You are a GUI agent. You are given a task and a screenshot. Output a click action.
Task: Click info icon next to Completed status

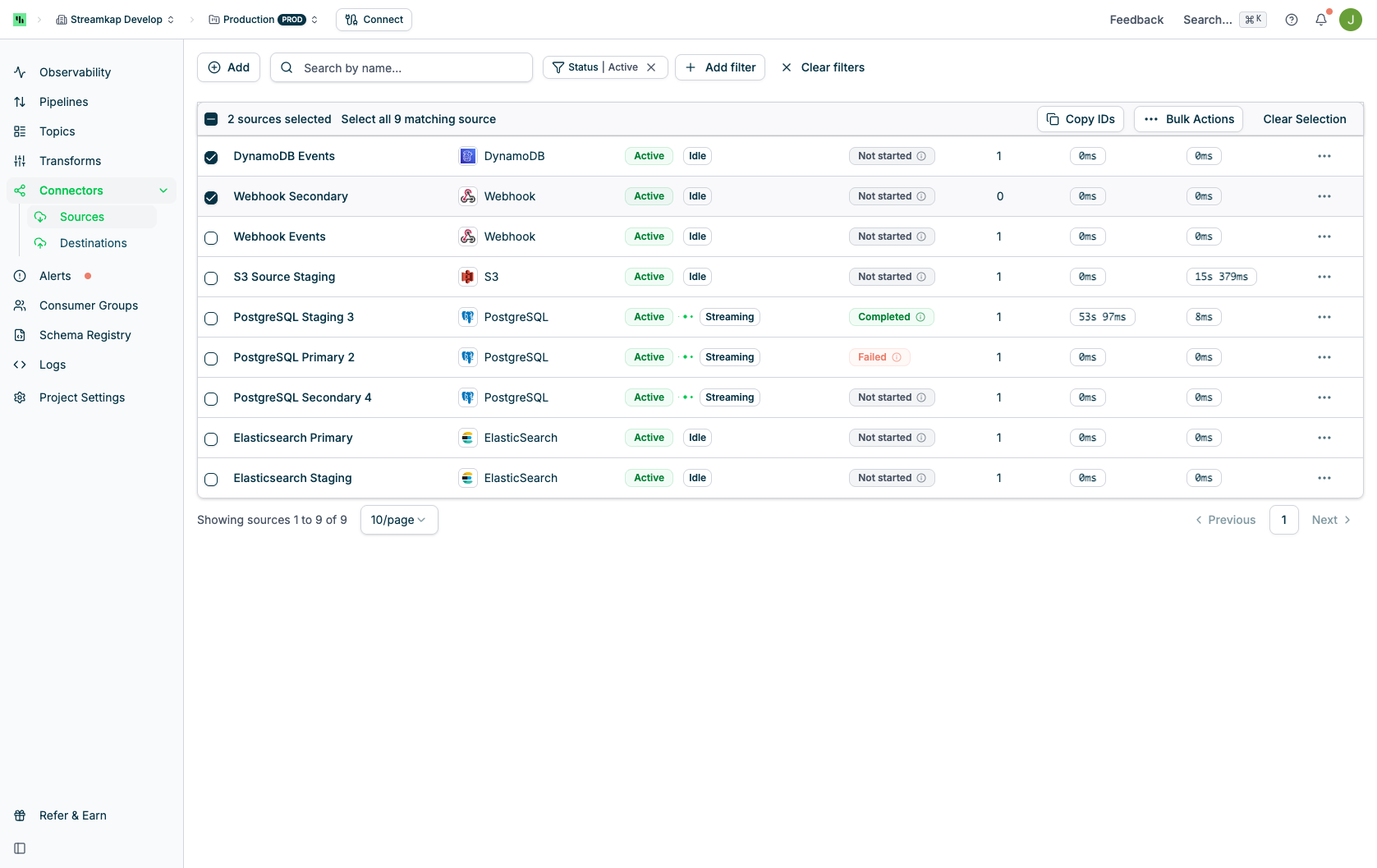pos(920,317)
